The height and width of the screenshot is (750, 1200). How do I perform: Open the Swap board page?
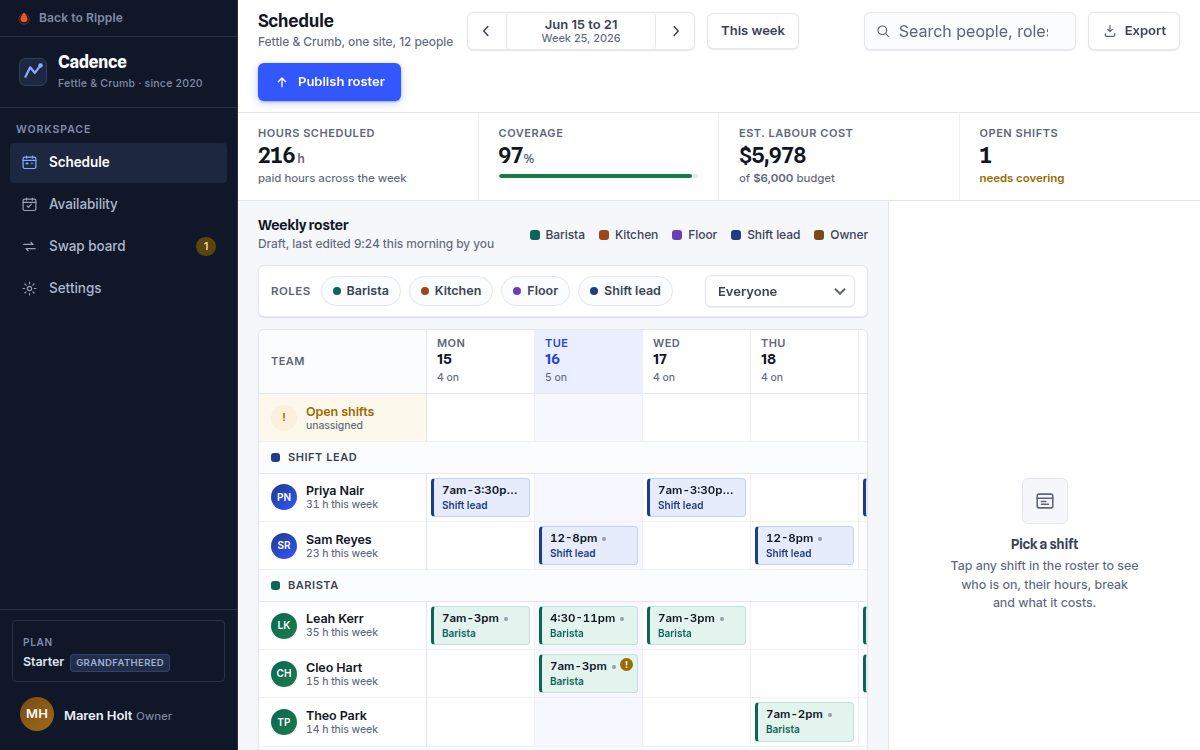click(118, 246)
